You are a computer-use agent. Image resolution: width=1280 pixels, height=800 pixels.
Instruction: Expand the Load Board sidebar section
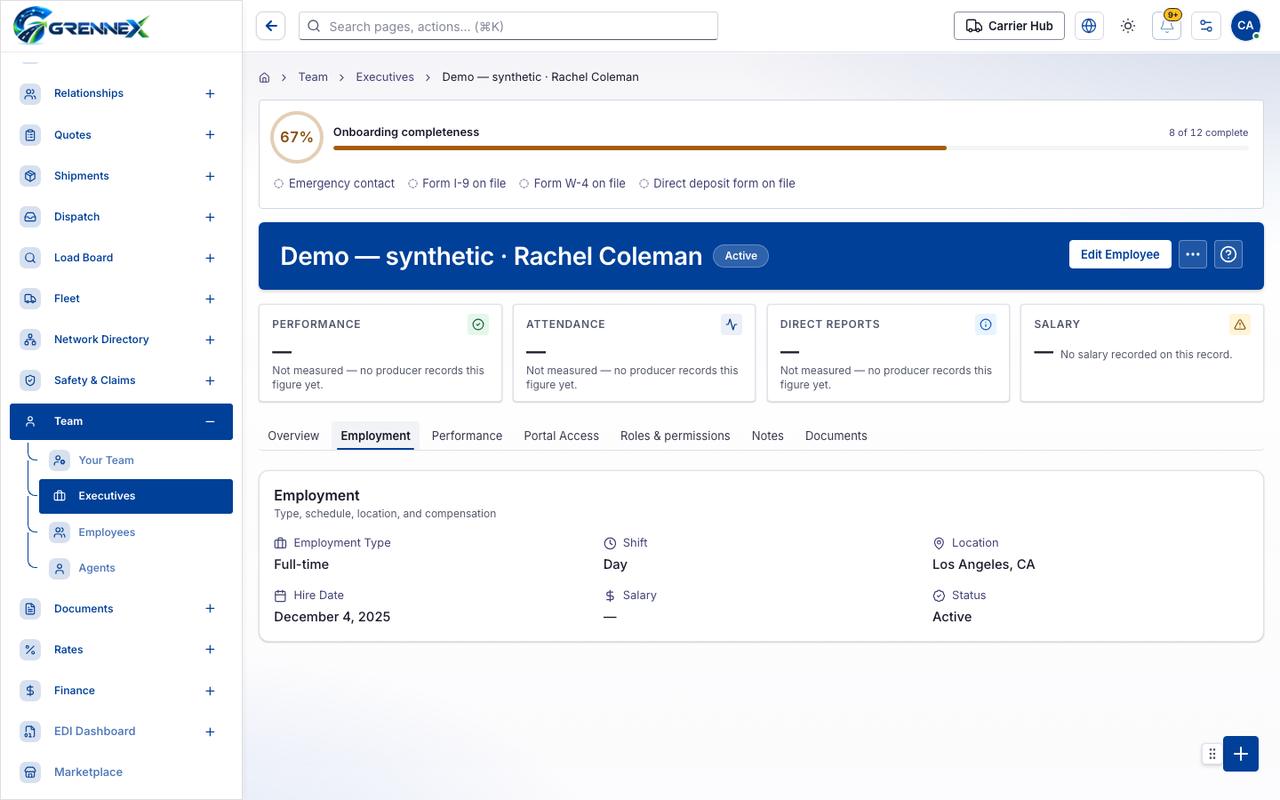tap(210, 258)
